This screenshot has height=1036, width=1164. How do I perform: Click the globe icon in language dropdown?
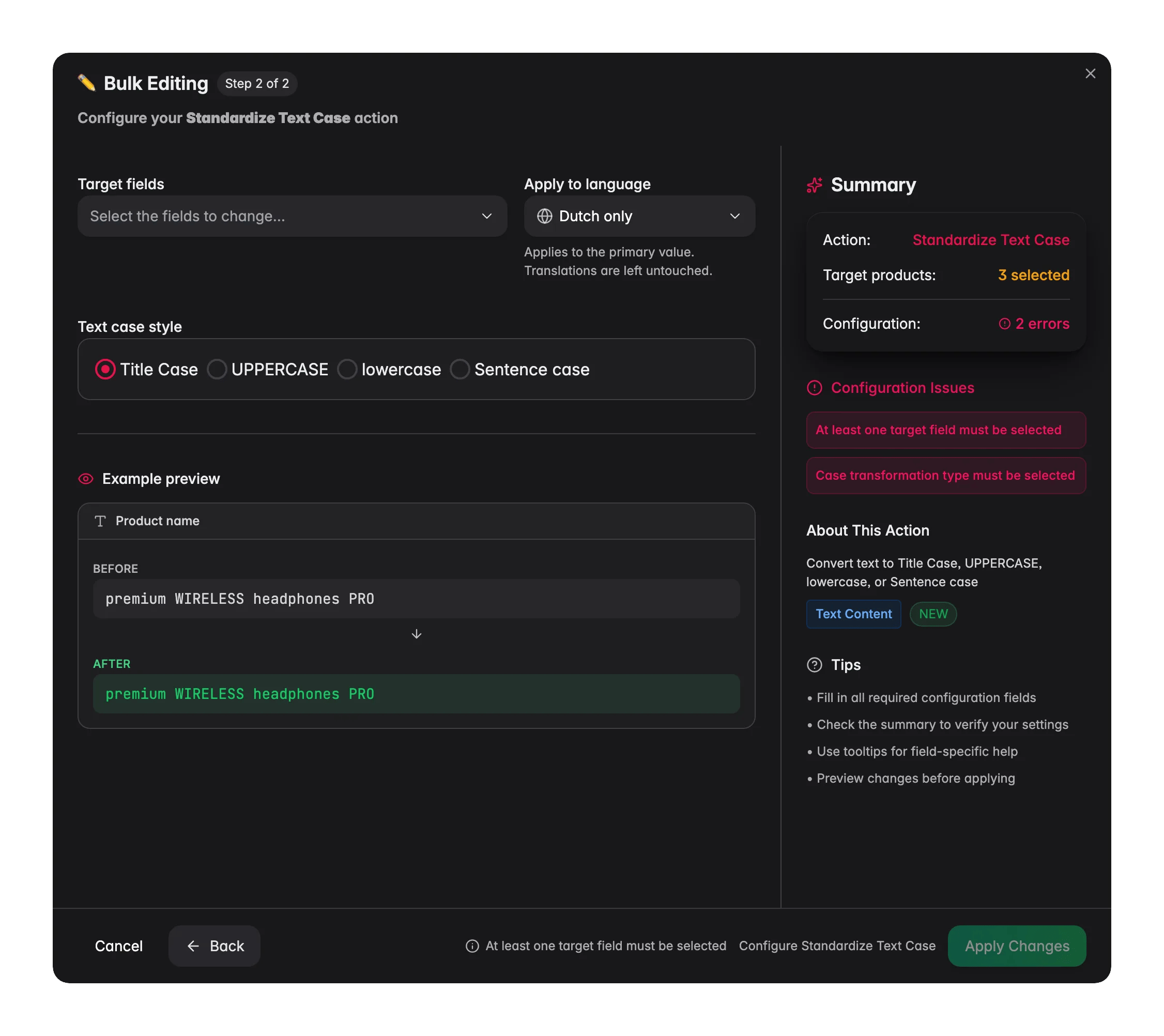point(544,217)
